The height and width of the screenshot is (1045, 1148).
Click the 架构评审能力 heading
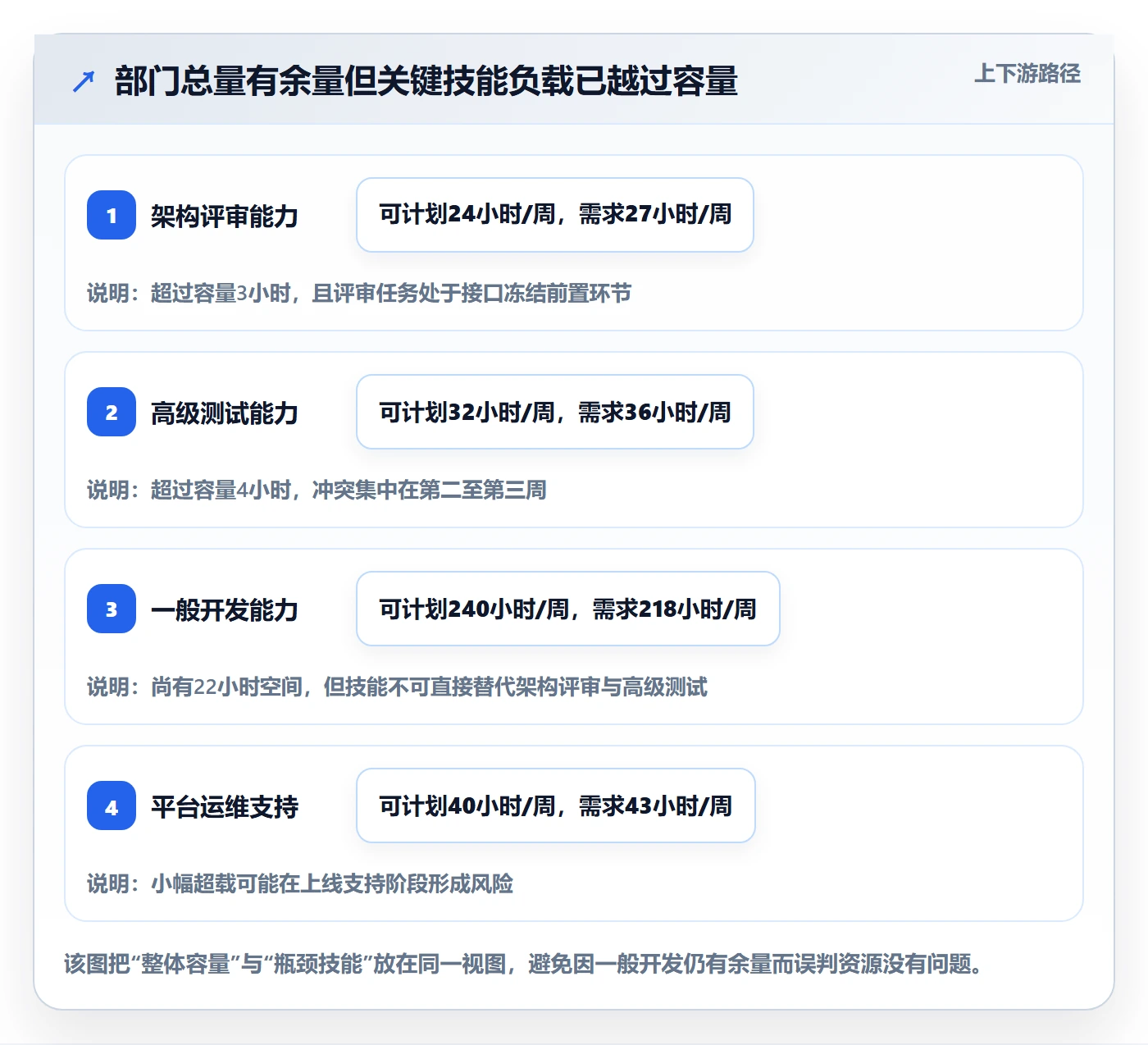pyautogui.click(x=225, y=217)
